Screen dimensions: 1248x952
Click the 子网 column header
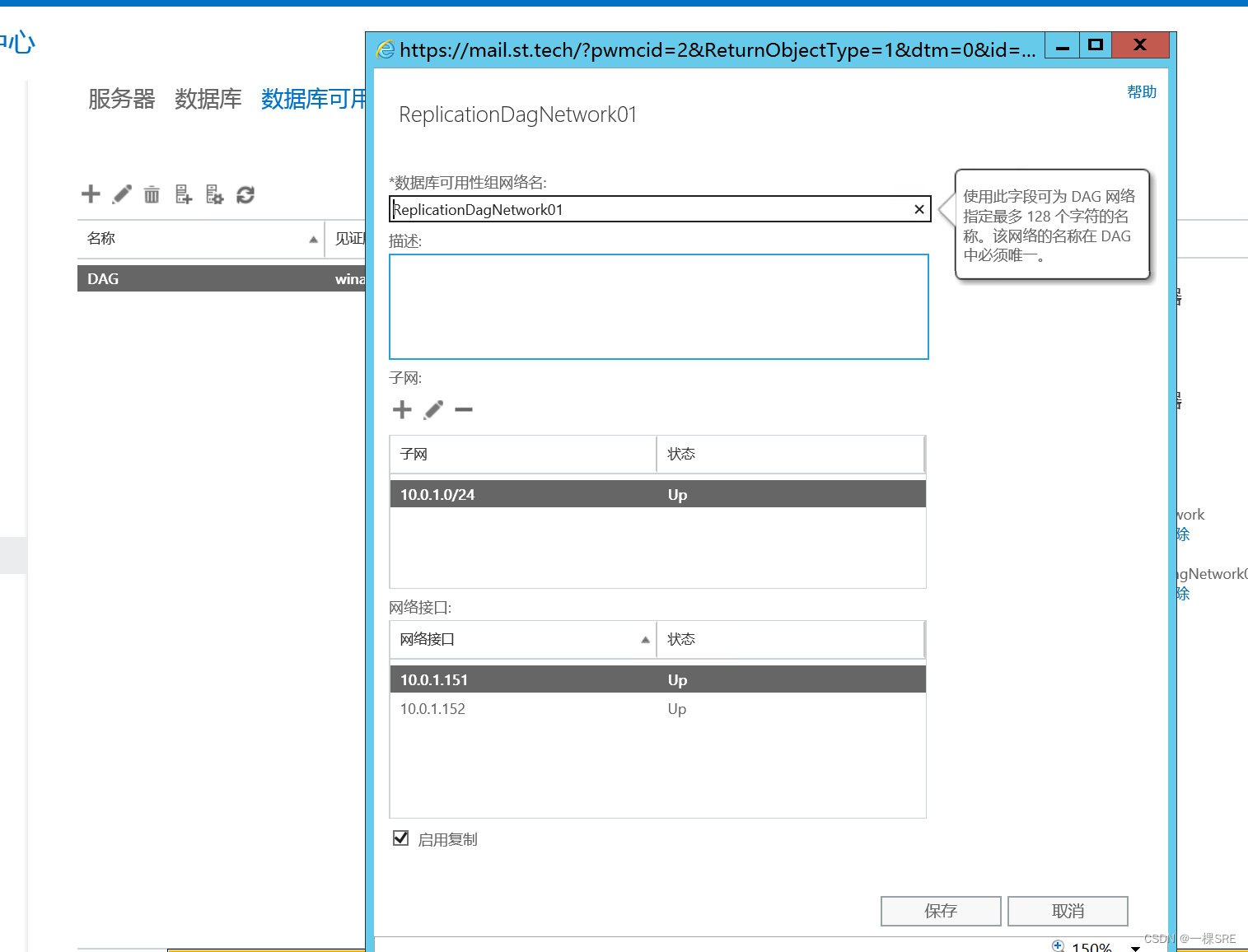[523, 454]
